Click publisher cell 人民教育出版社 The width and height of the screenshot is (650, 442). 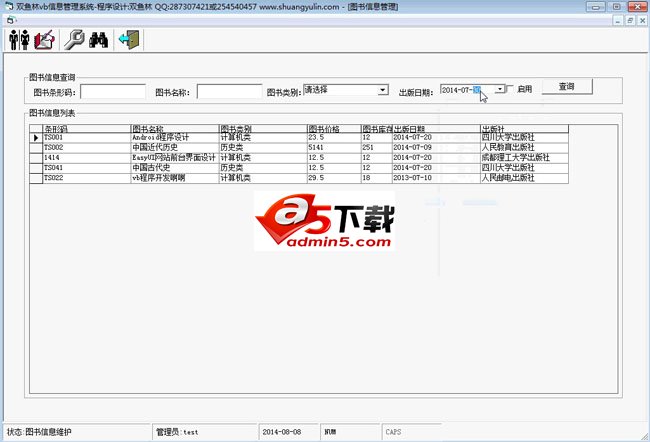(x=524, y=148)
